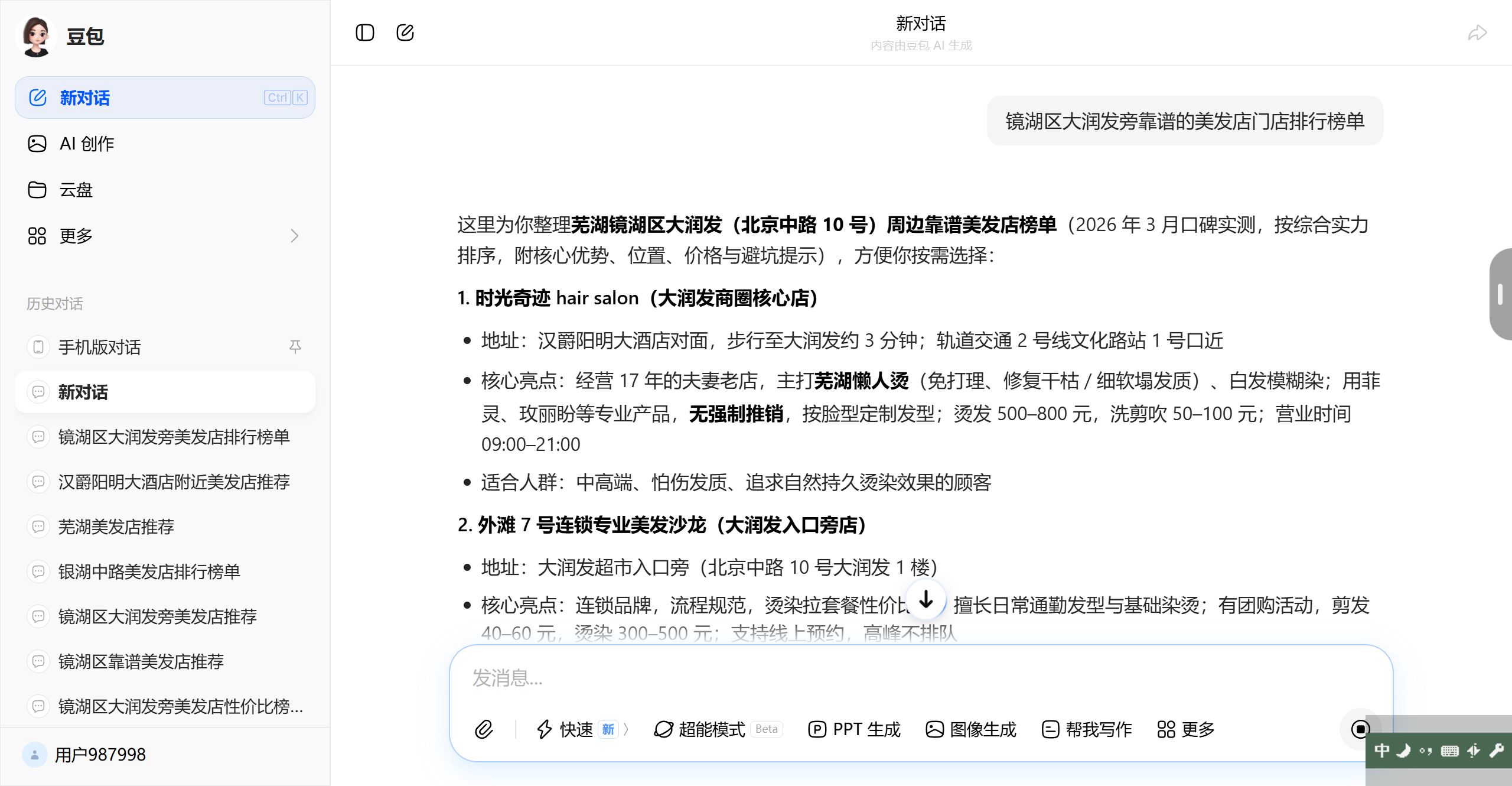This screenshot has height=786, width=1512.
Task: Click the 内容由豆包 AI 生成 subtitle
Action: (x=921, y=46)
